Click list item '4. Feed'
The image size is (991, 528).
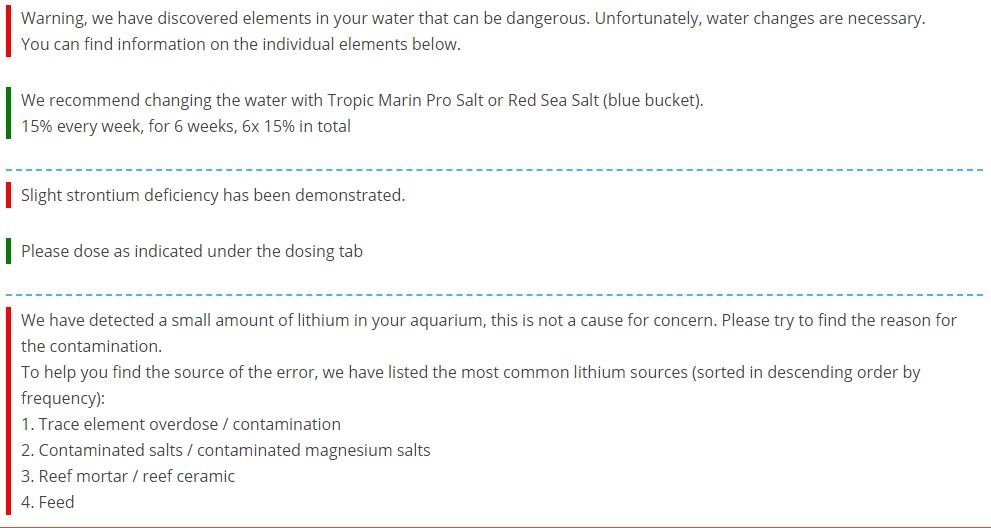click(47, 502)
